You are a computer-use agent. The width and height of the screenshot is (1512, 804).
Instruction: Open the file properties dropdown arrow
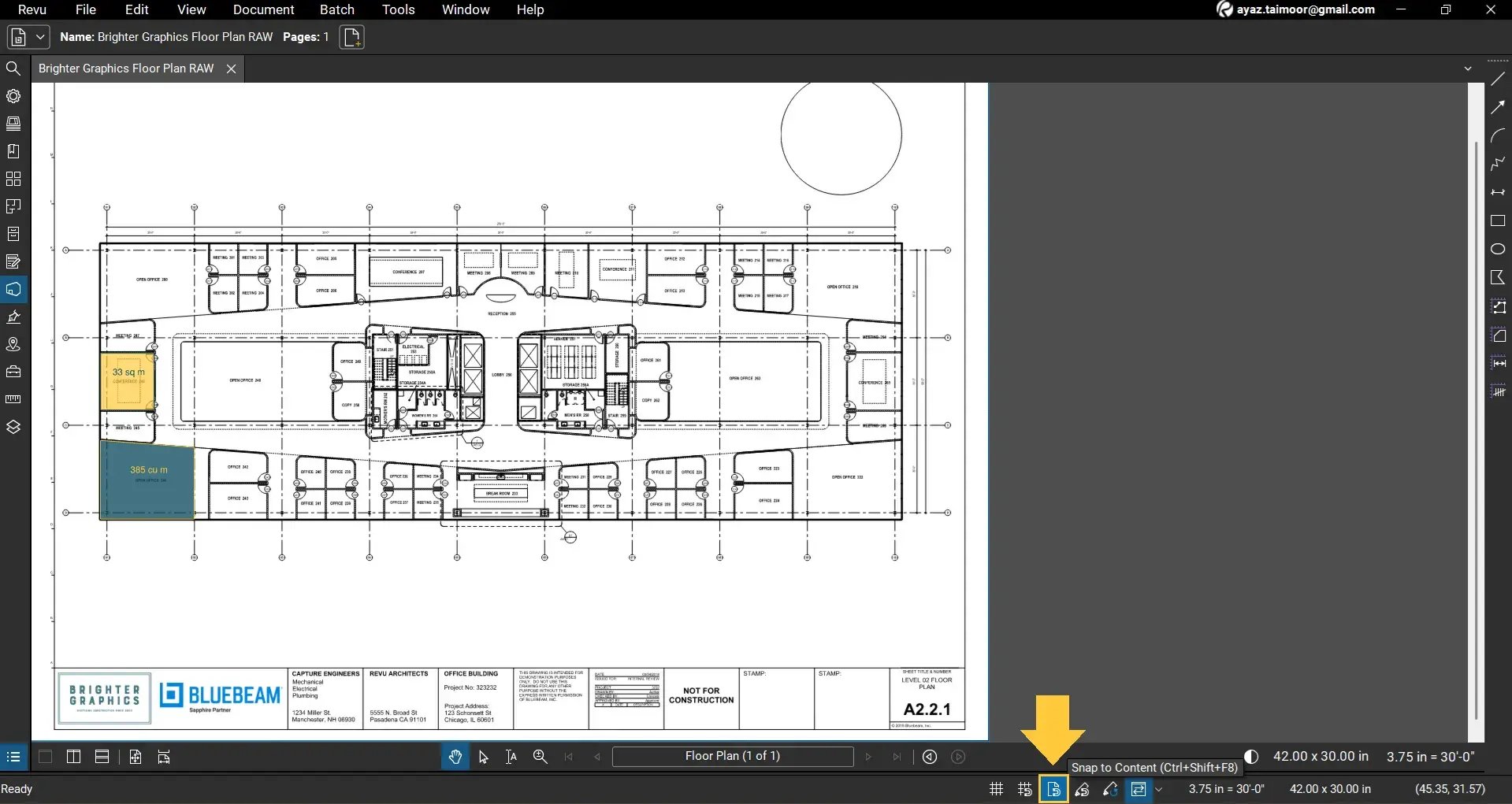click(x=40, y=37)
